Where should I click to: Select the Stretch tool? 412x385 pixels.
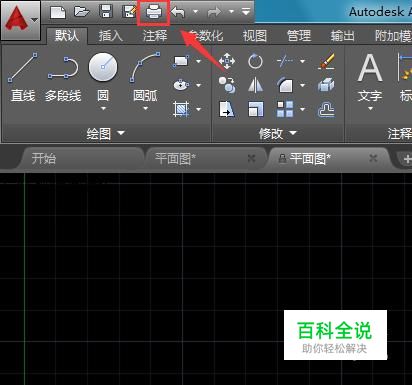(227, 109)
